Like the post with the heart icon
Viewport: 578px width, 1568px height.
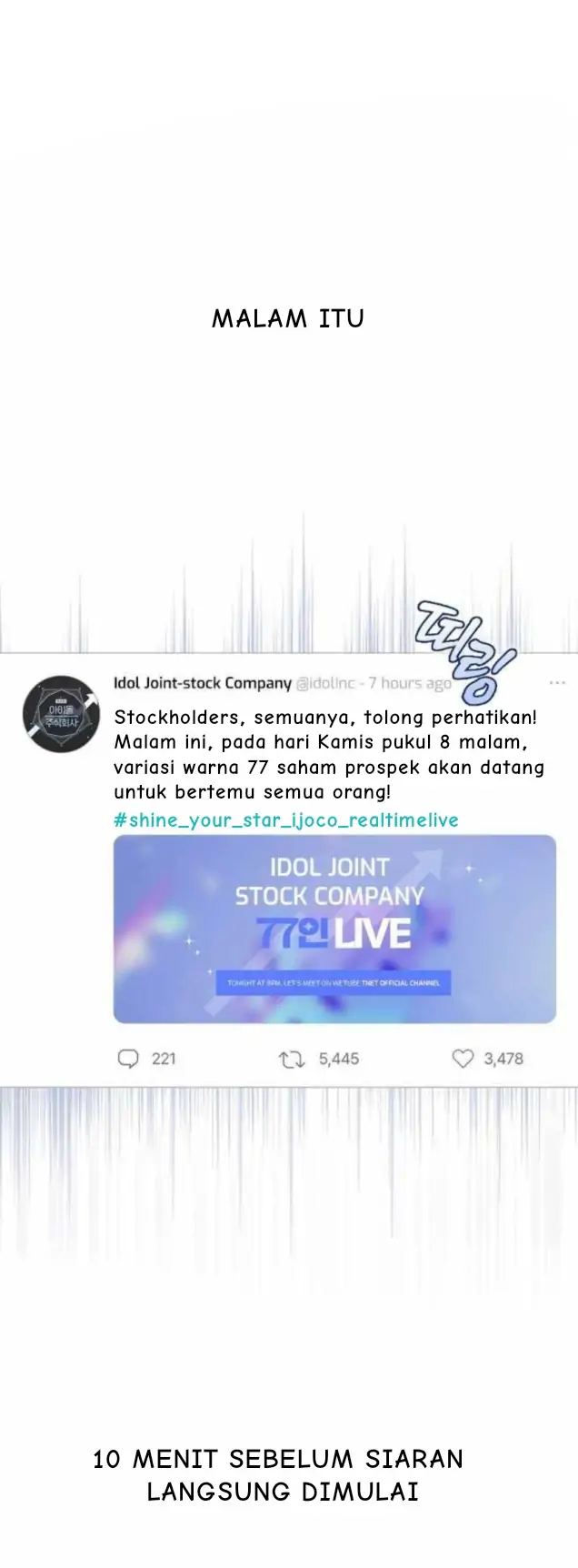pyautogui.click(x=463, y=1059)
